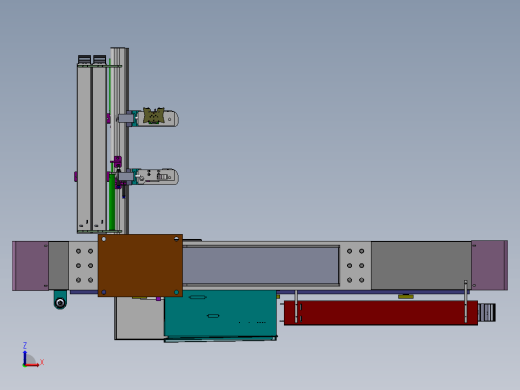Select the teal roller bracket at bottom left
This screenshot has width=520, height=390.
(x=60, y=300)
